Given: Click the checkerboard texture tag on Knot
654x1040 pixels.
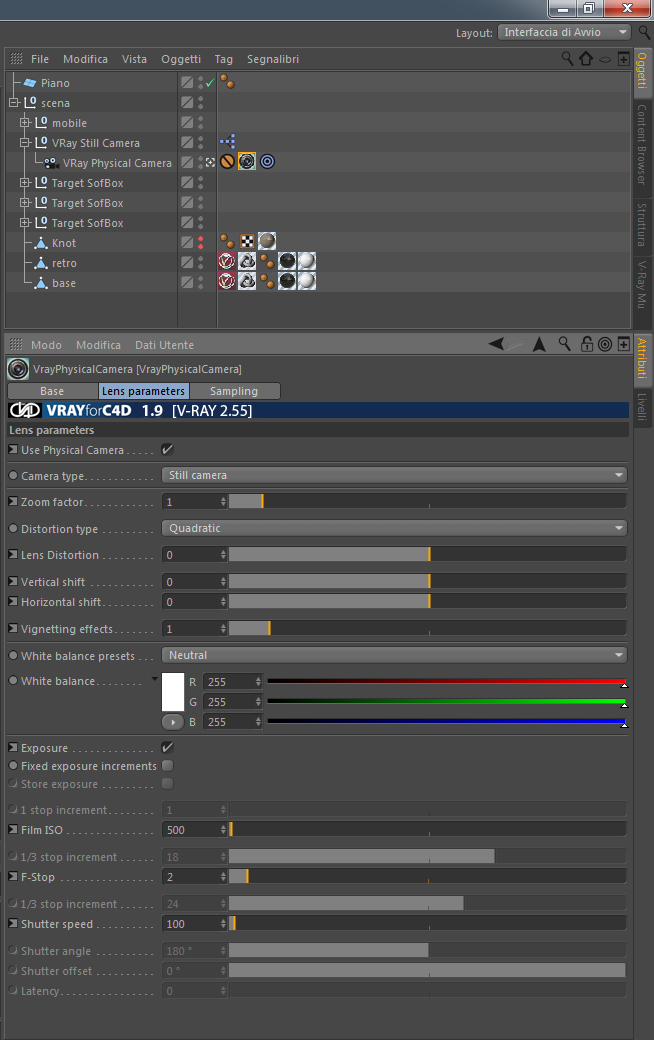Looking at the screenshot, I should pos(247,241).
